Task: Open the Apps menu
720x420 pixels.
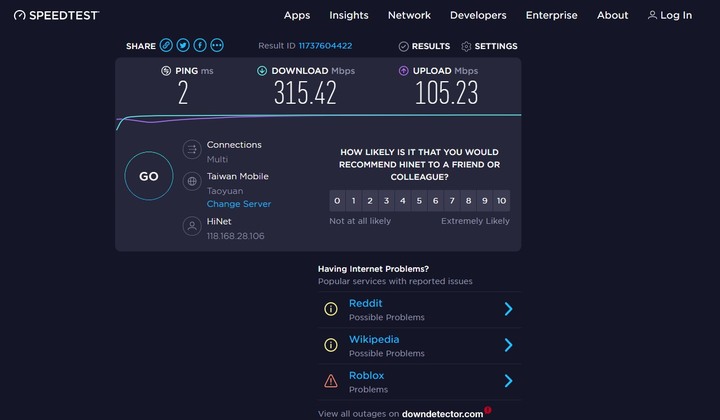Action: [x=297, y=15]
